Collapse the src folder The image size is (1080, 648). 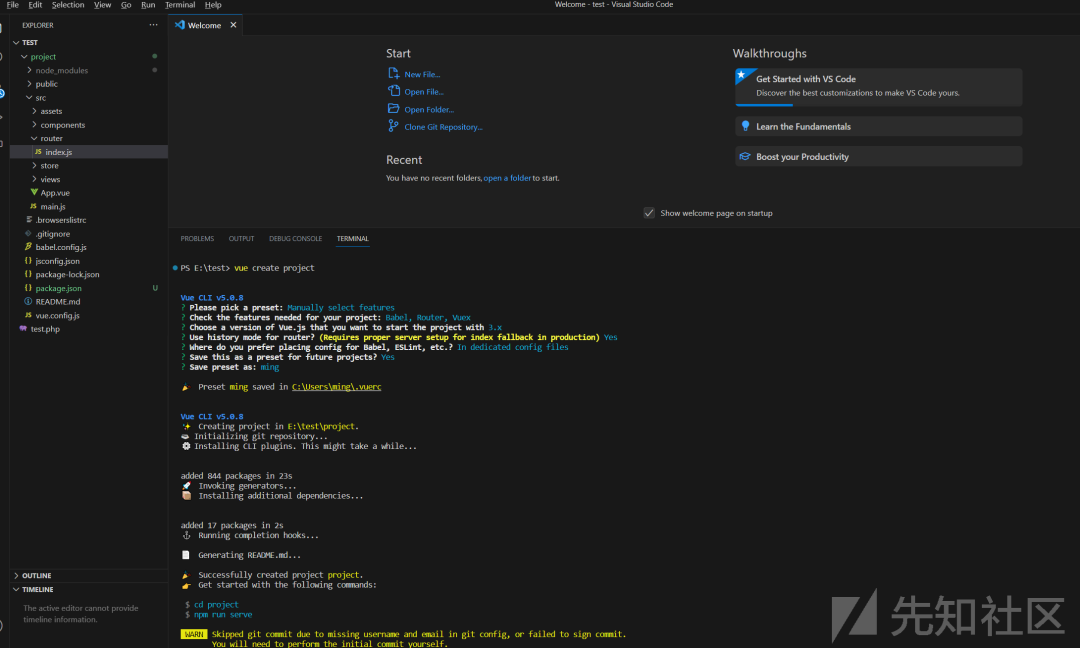(29, 98)
